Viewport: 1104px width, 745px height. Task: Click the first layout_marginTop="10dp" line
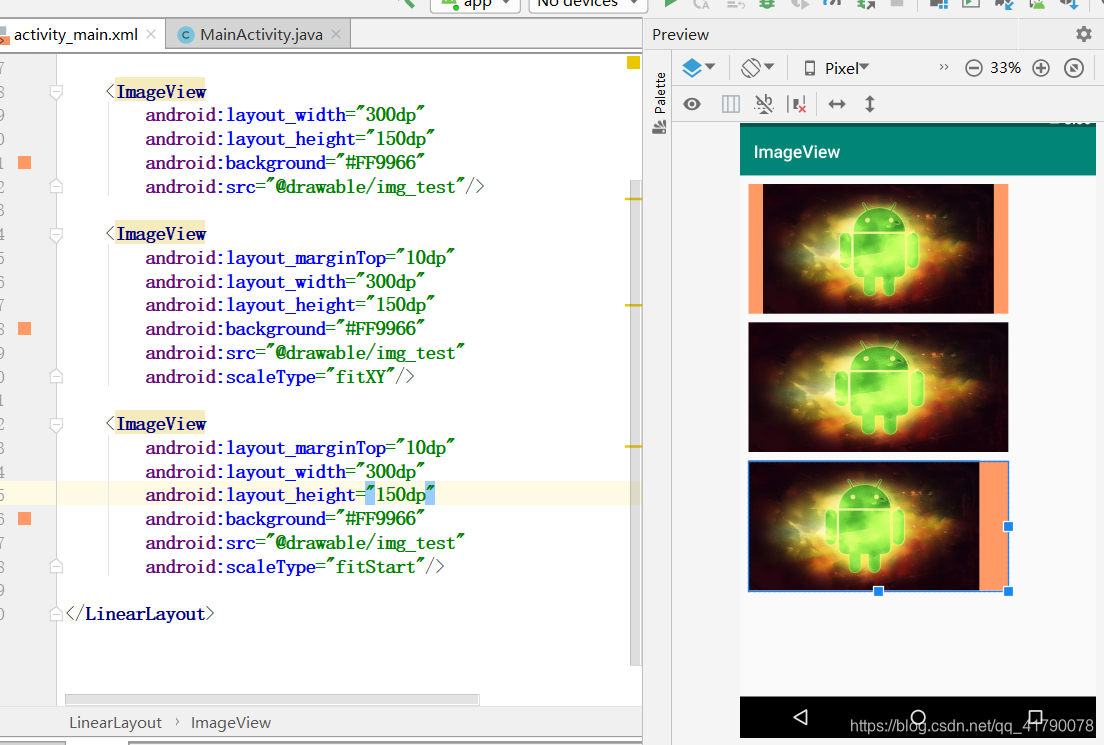coord(300,258)
